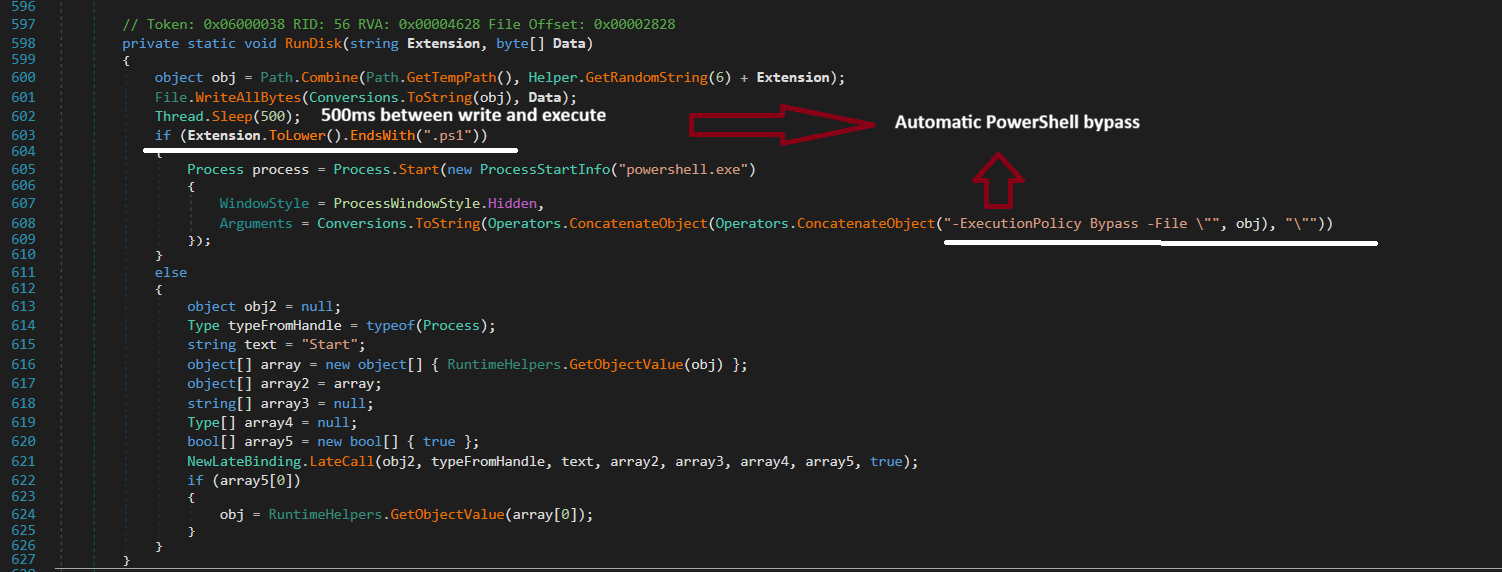Click the WindowStyle property on line 607
Image resolution: width=1502 pixels, height=572 pixels.
tap(264, 203)
